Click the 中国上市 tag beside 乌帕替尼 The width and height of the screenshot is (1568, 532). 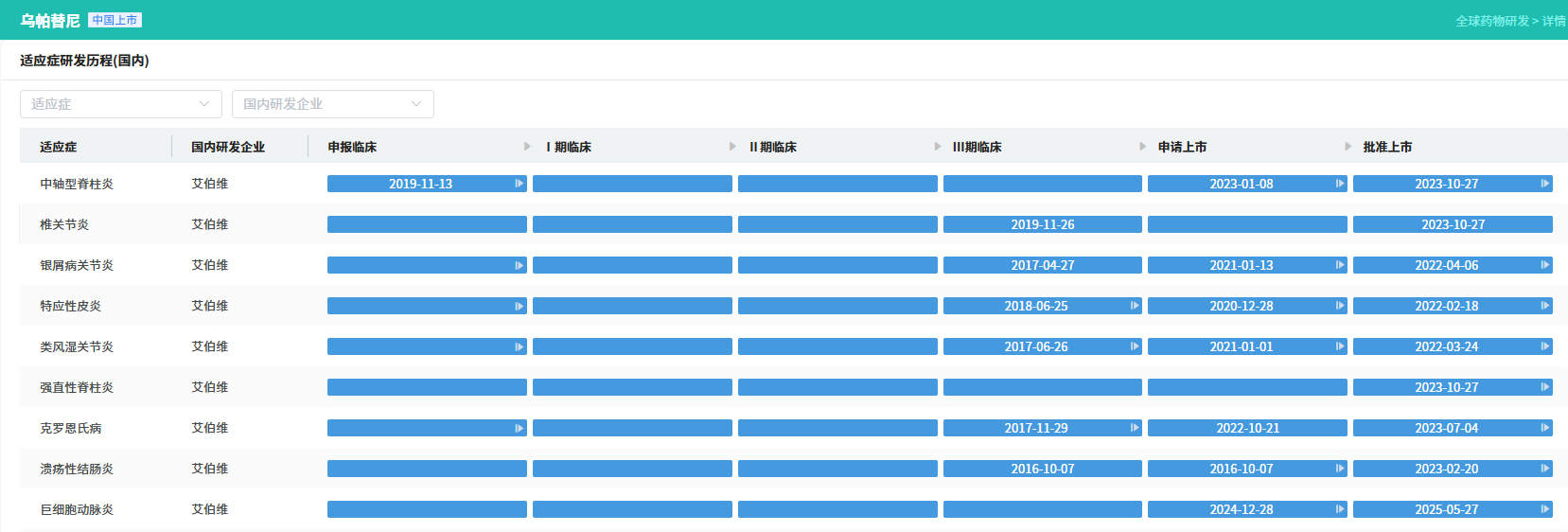[x=115, y=20]
